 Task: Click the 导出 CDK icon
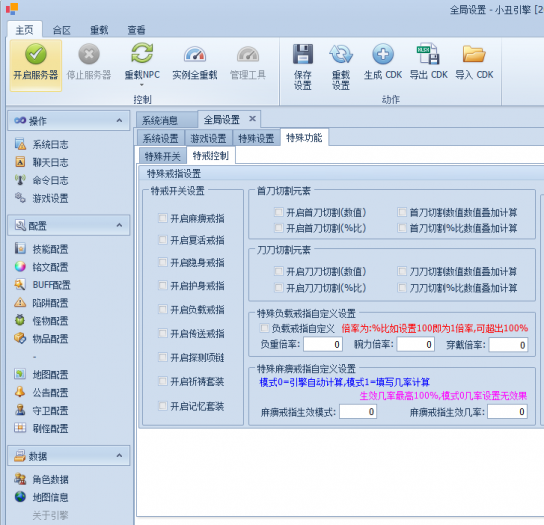click(428, 53)
